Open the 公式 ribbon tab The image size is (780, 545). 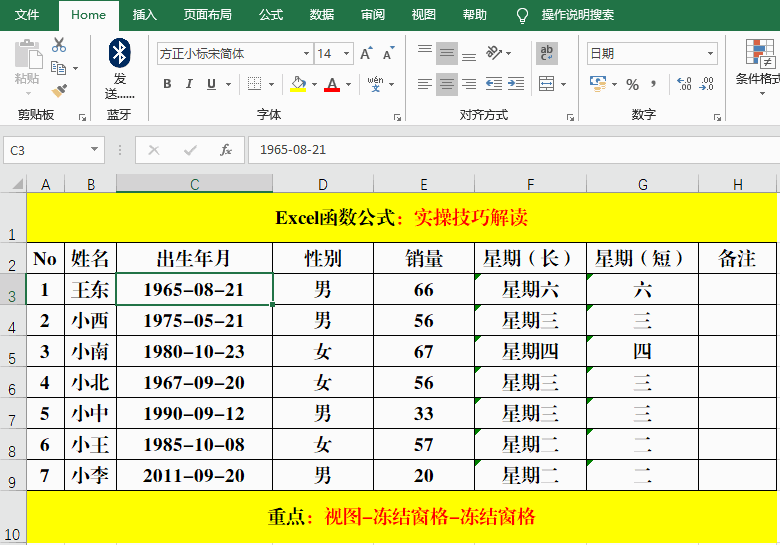click(x=270, y=15)
